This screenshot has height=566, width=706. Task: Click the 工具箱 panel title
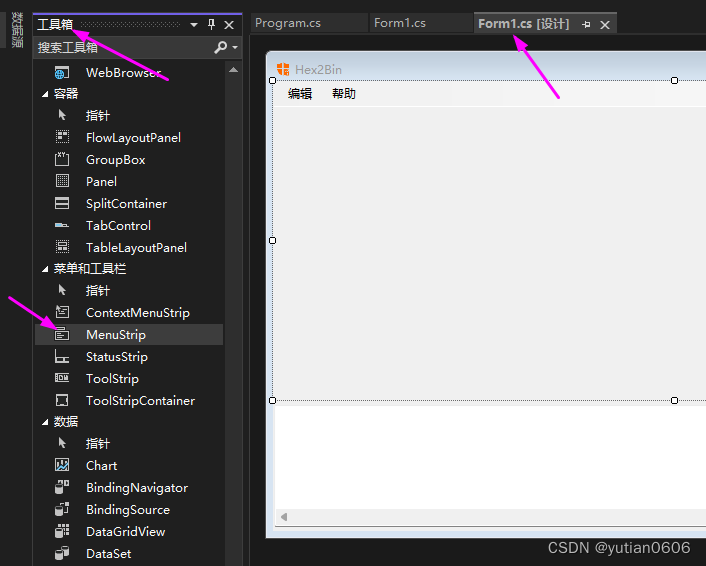click(55, 24)
